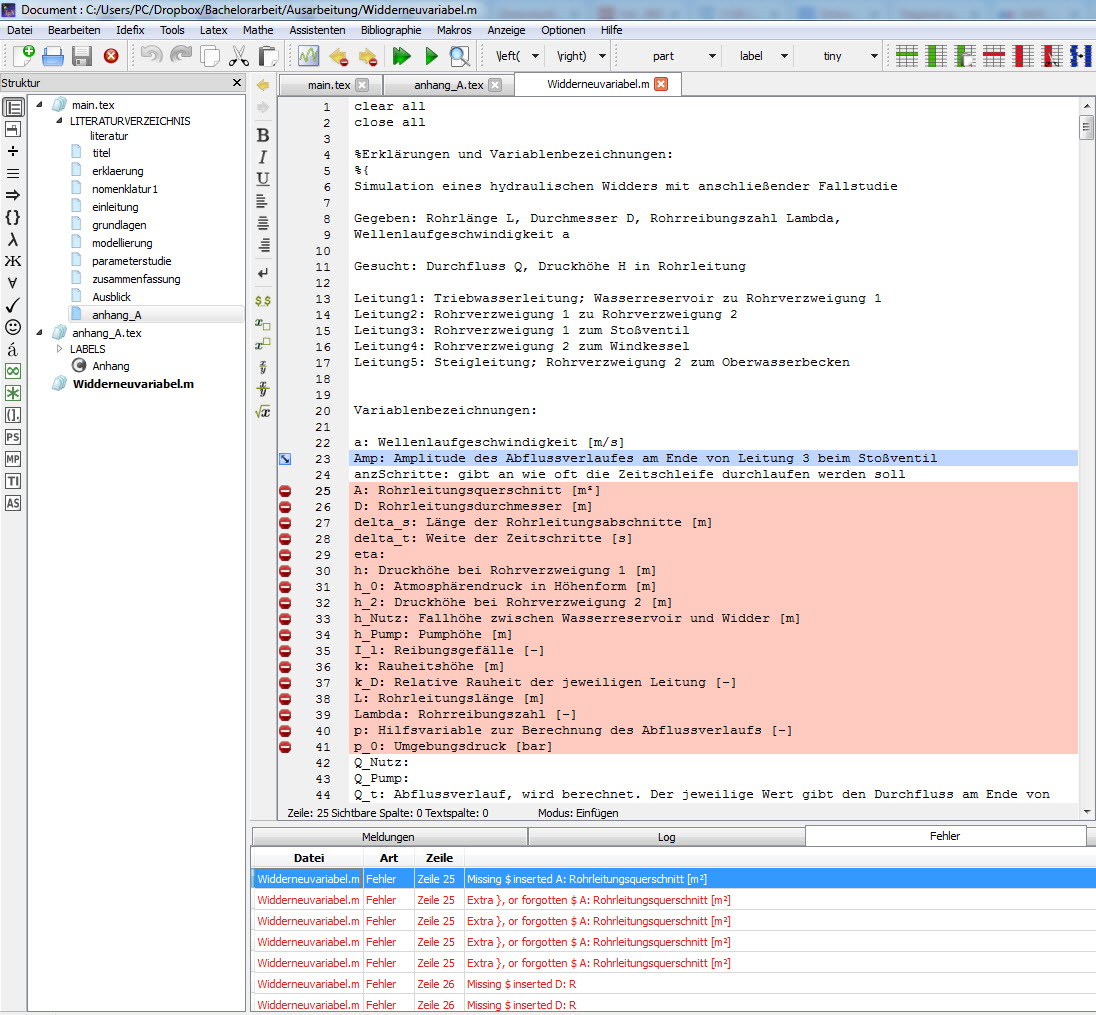
Task: Open infinity misc math symbols panel
Action: point(13,371)
